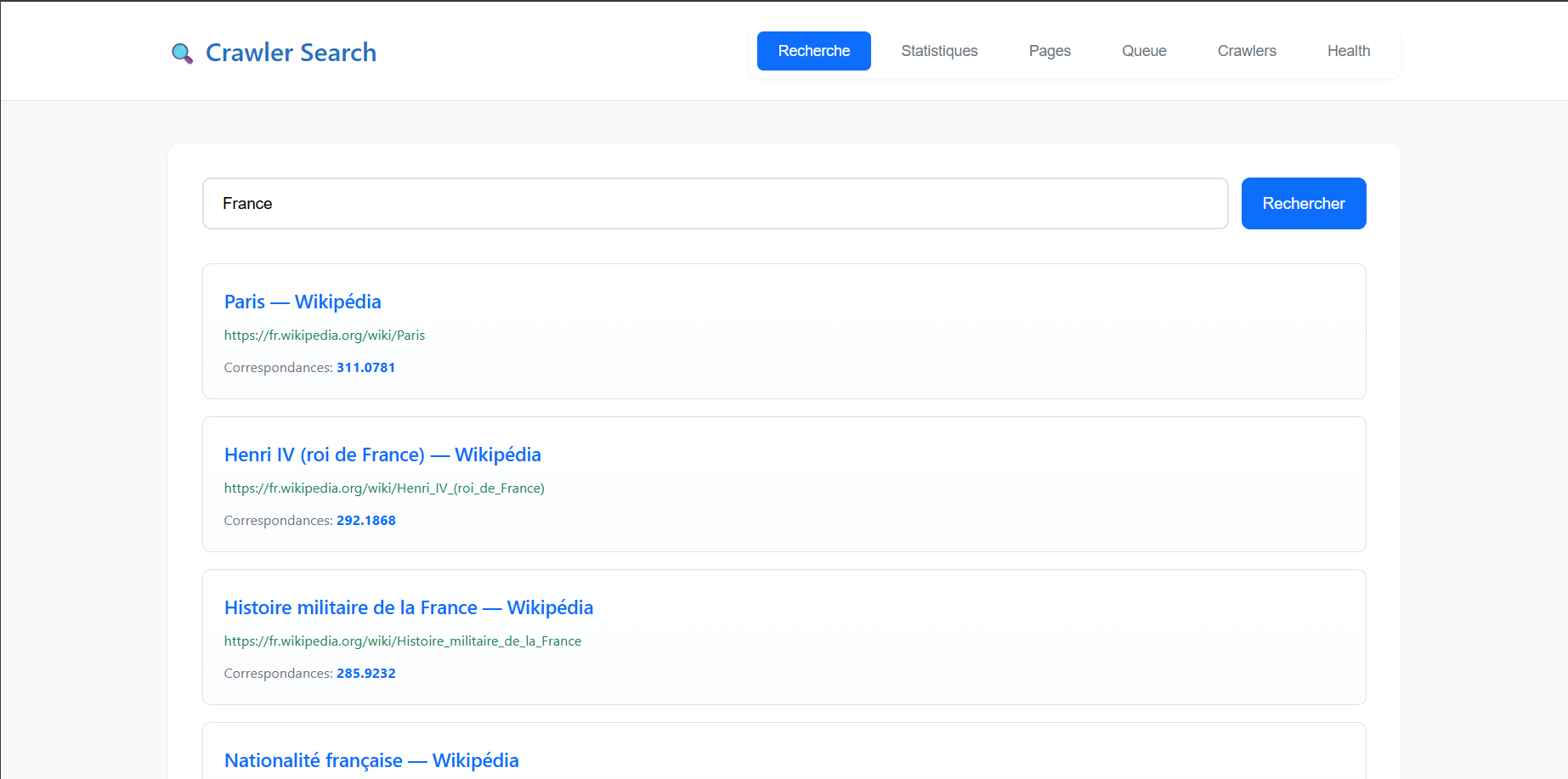Open the Pages tab
Image resolution: width=1568 pixels, height=779 pixels.
1050,51
